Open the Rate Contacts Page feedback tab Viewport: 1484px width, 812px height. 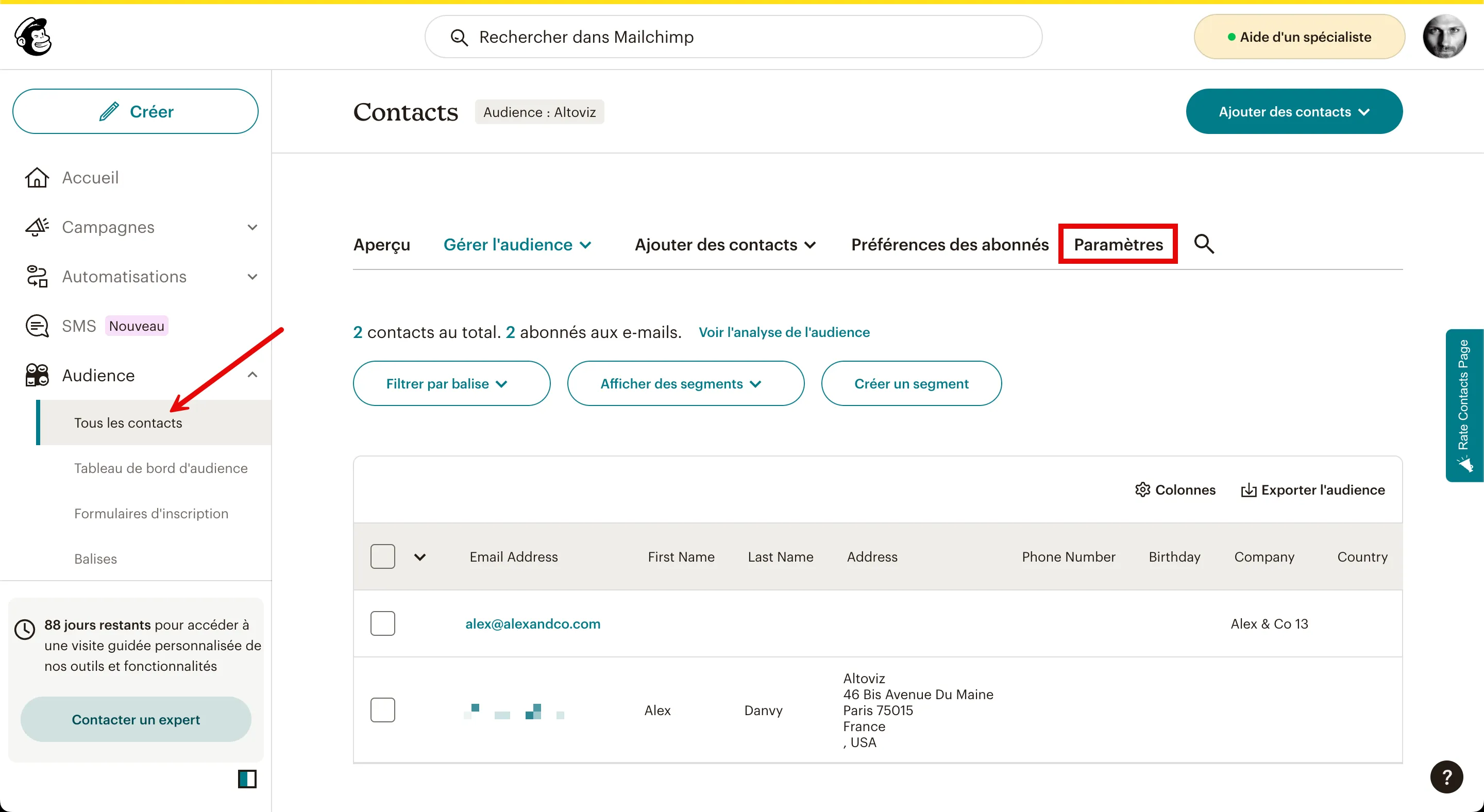pos(1464,405)
